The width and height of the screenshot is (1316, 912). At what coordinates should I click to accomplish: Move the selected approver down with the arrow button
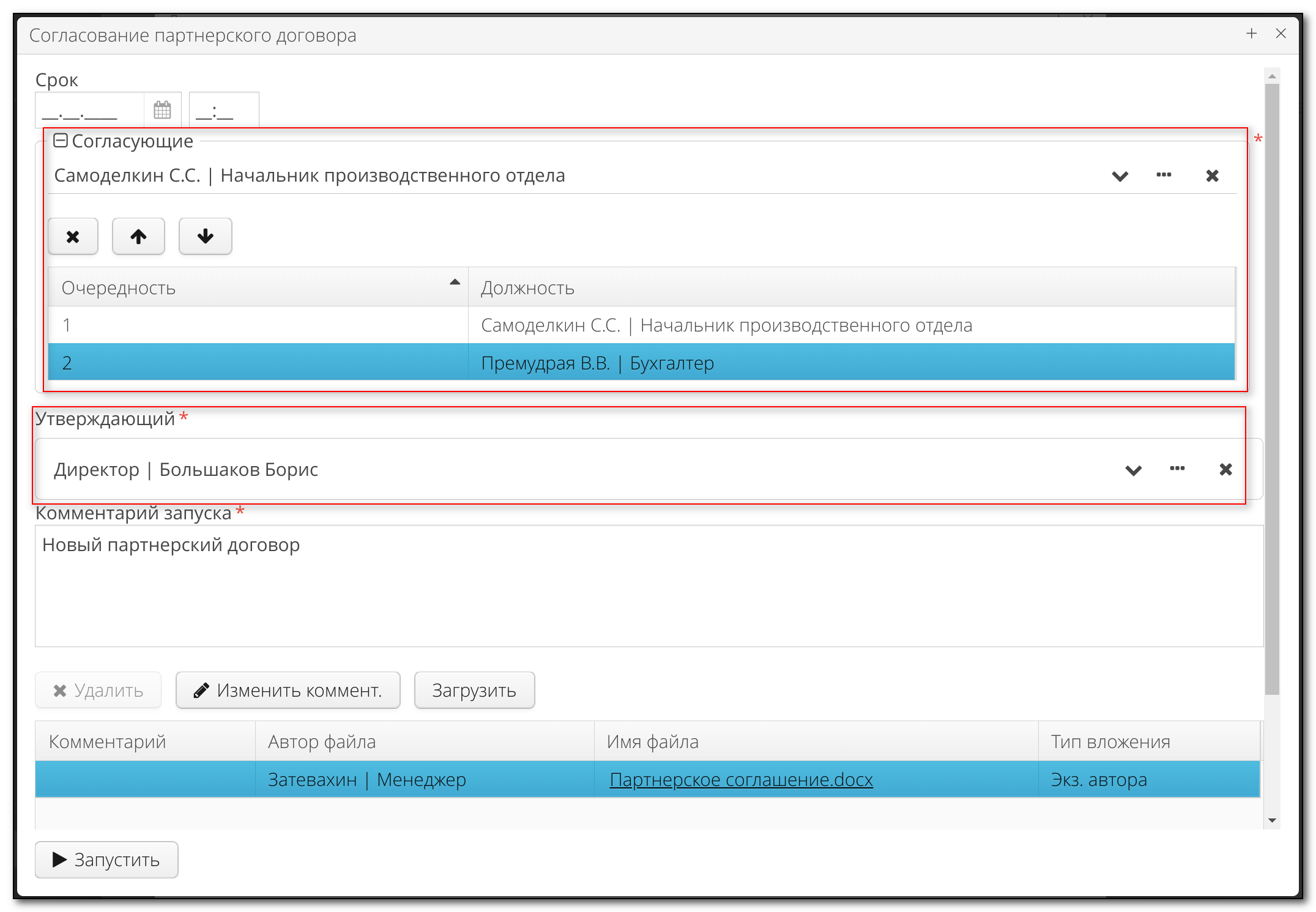[x=205, y=237]
